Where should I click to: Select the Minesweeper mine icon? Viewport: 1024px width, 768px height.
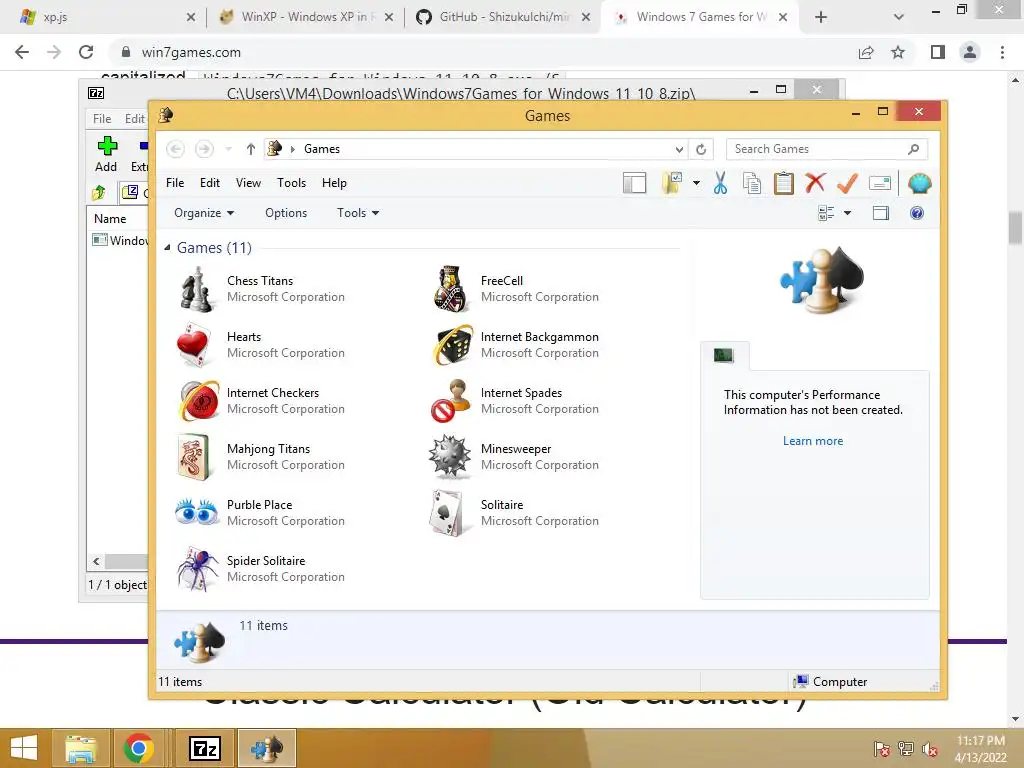(449, 456)
